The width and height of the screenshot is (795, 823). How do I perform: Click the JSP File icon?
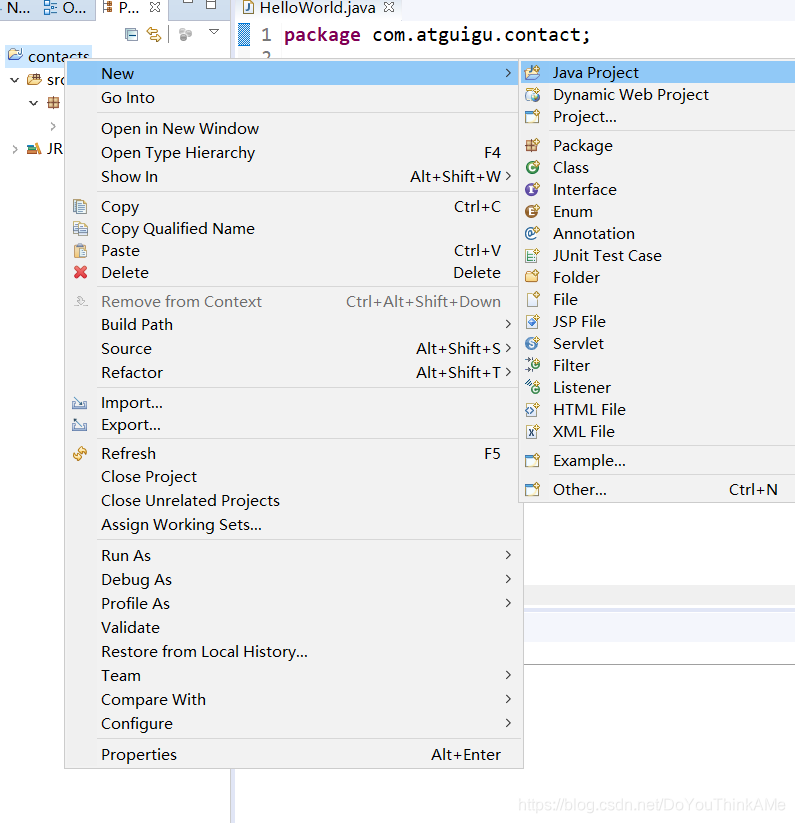tap(532, 321)
